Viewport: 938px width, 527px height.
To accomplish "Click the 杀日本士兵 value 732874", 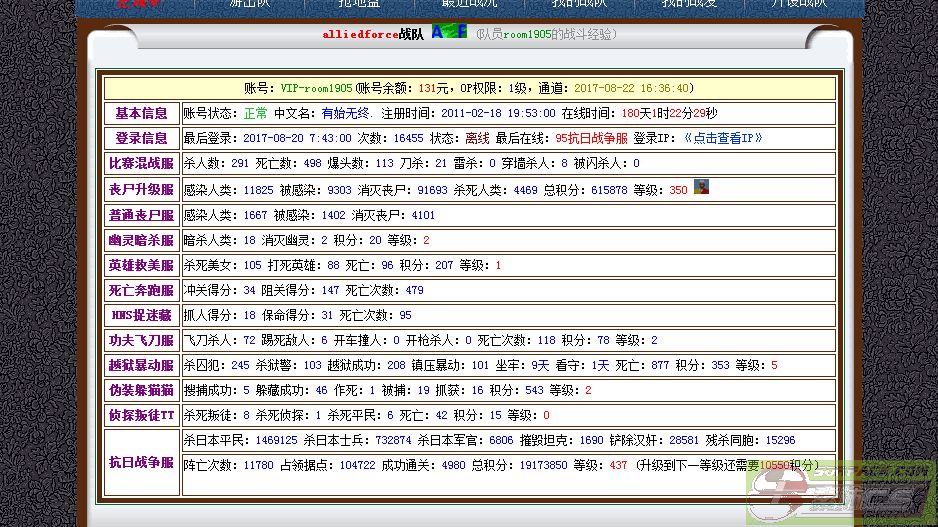I will pyautogui.click(x=393, y=440).
